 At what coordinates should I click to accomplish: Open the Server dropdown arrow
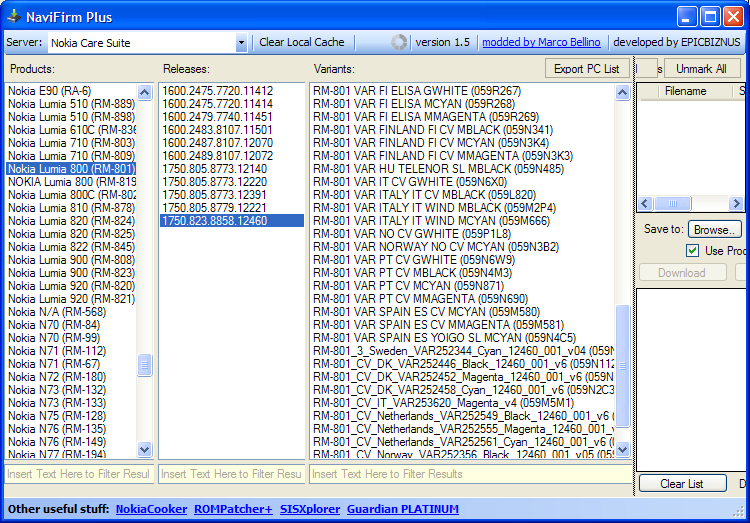(242, 43)
